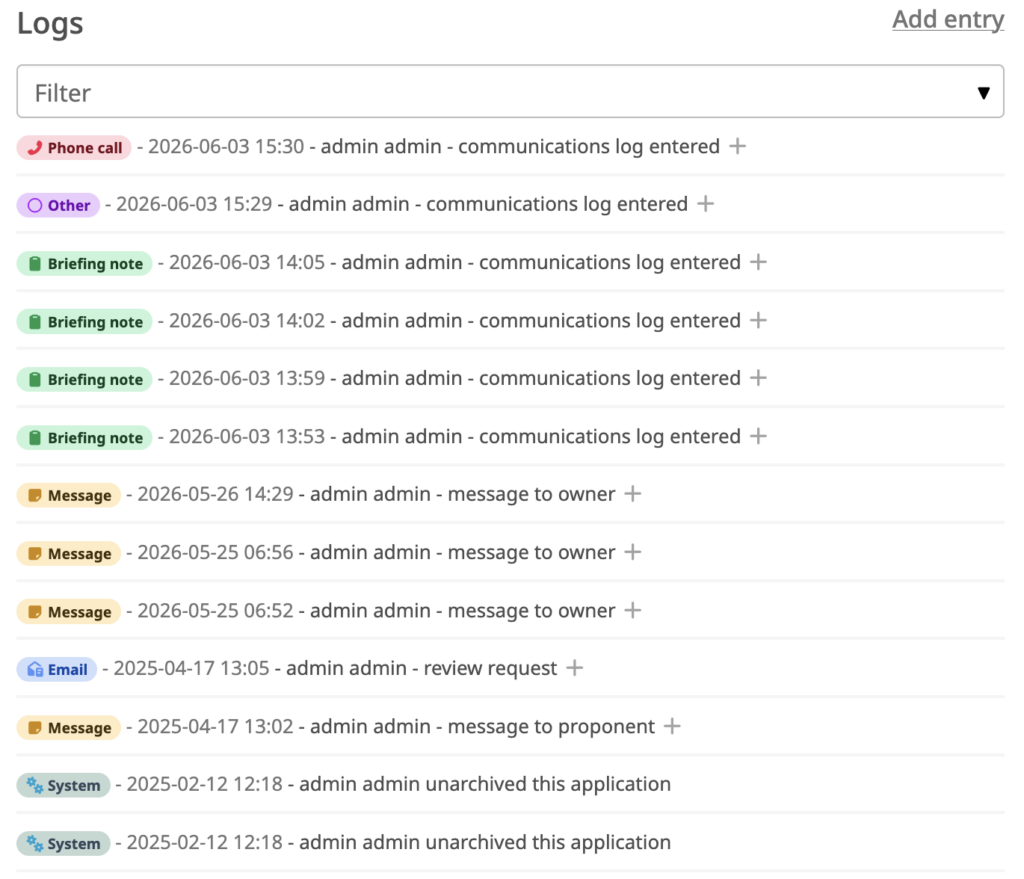Select text '2026-06-03 15:30 - admin admin - communications log entered'
Viewport: 1024px width, 879px height.
pos(434,146)
